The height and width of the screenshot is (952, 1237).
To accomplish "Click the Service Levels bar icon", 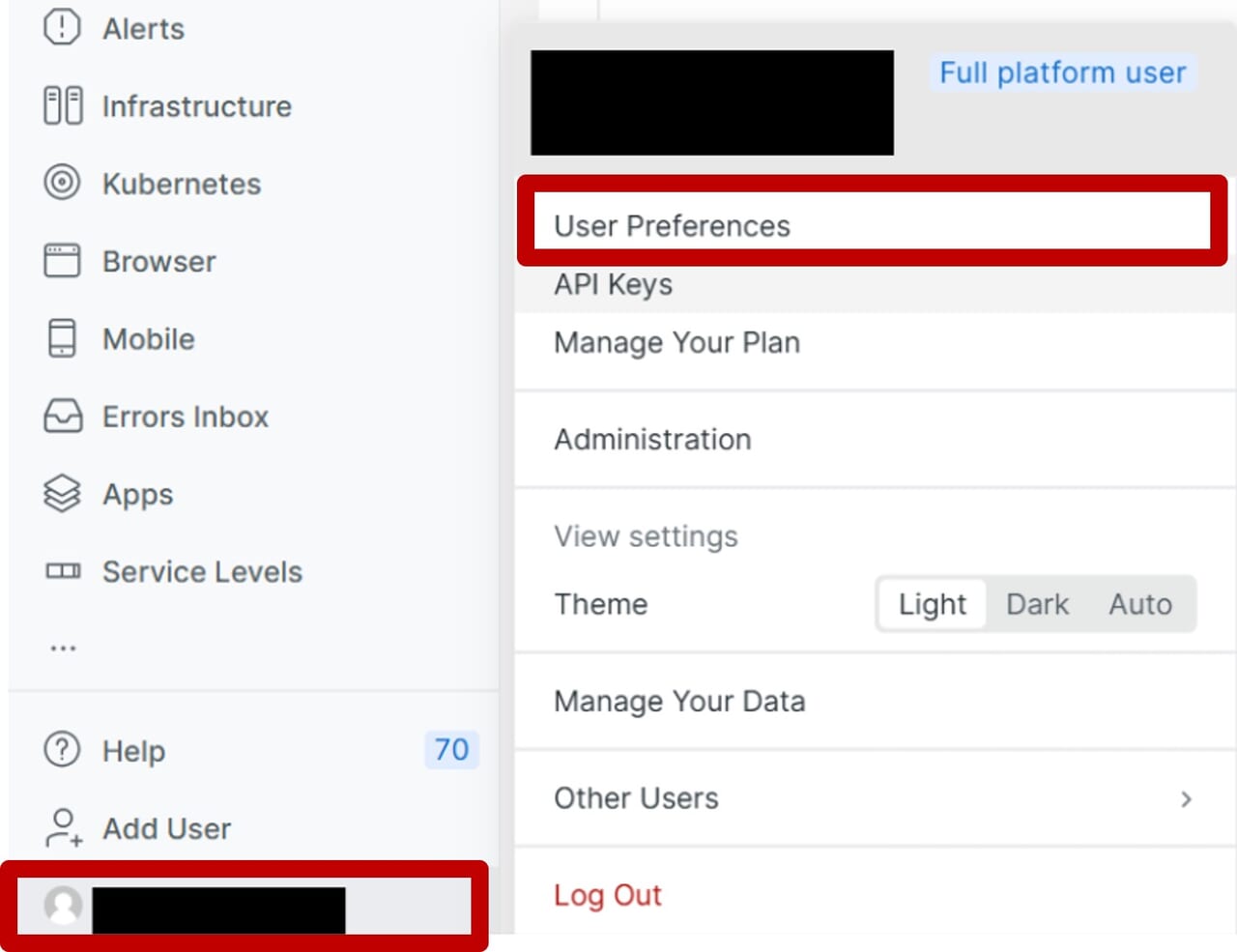I will pyautogui.click(x=63, y=571).
